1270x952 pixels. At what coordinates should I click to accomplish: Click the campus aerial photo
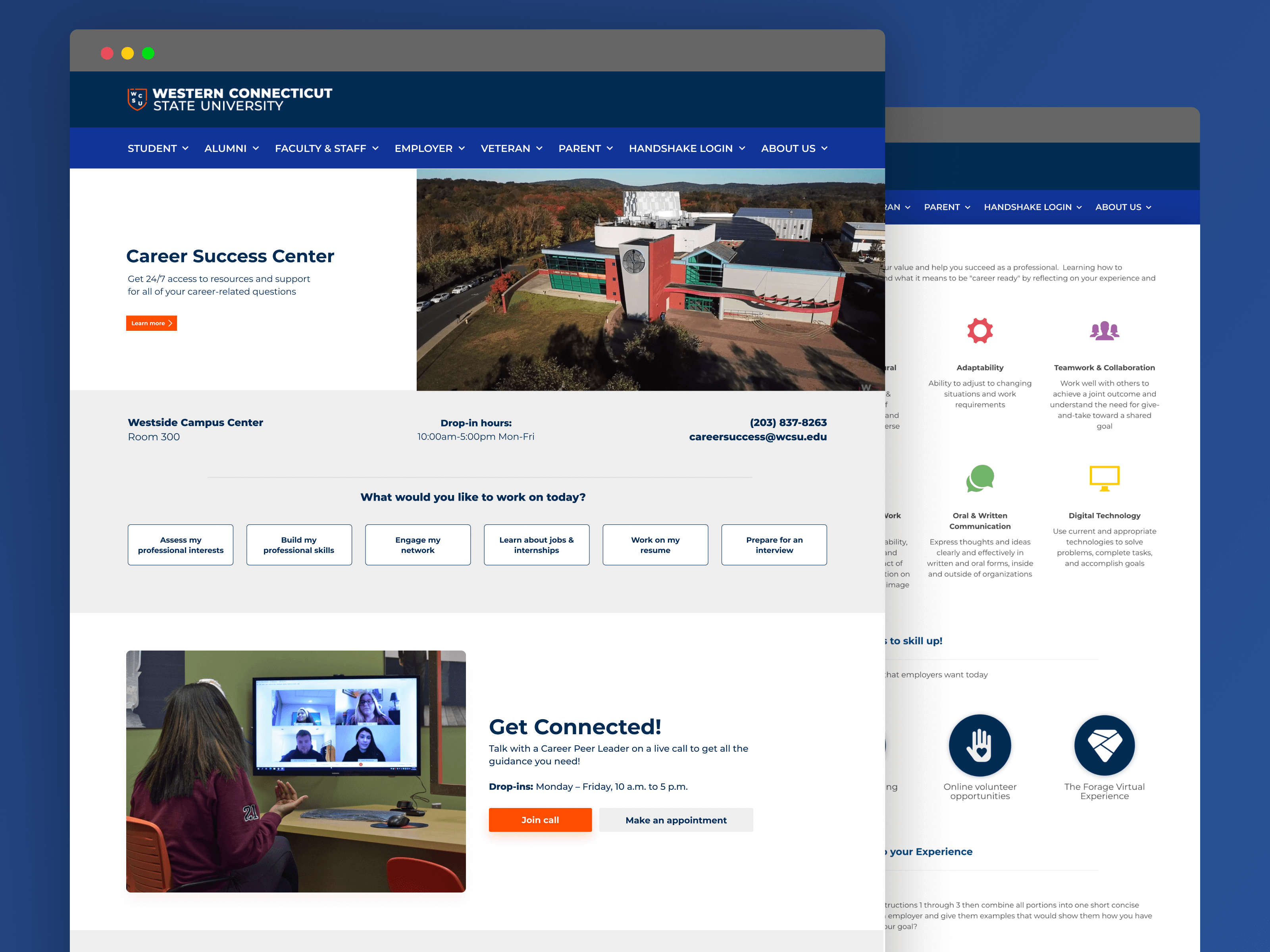point(649,280)
